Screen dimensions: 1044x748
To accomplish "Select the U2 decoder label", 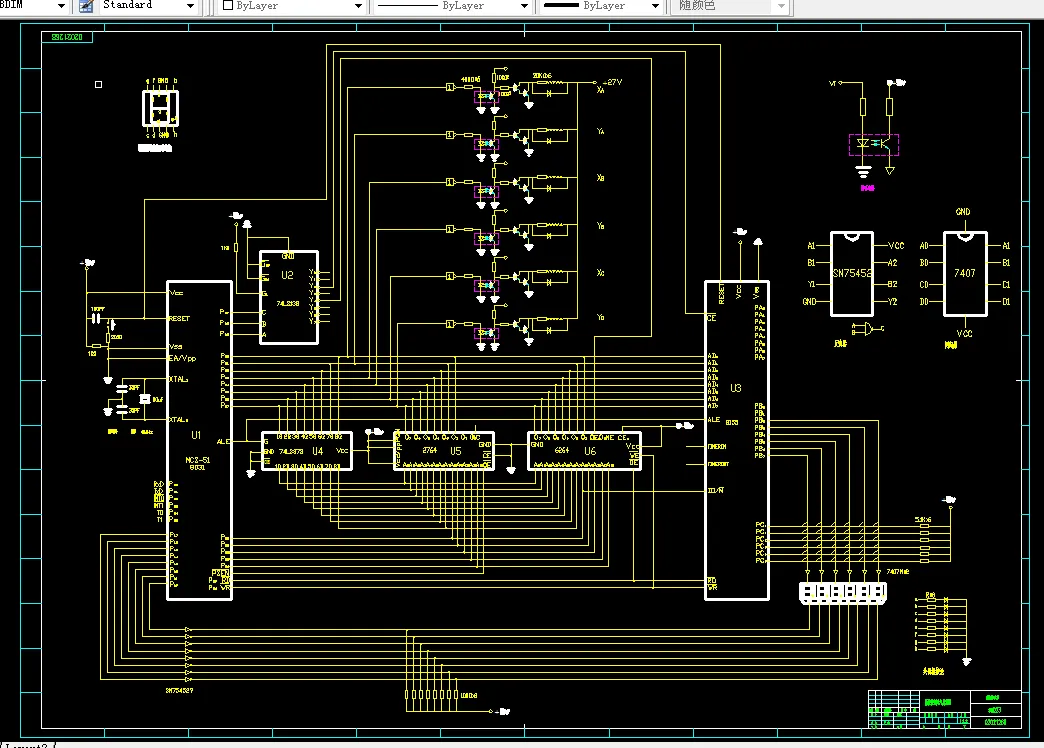I will (x=287, y=275).
